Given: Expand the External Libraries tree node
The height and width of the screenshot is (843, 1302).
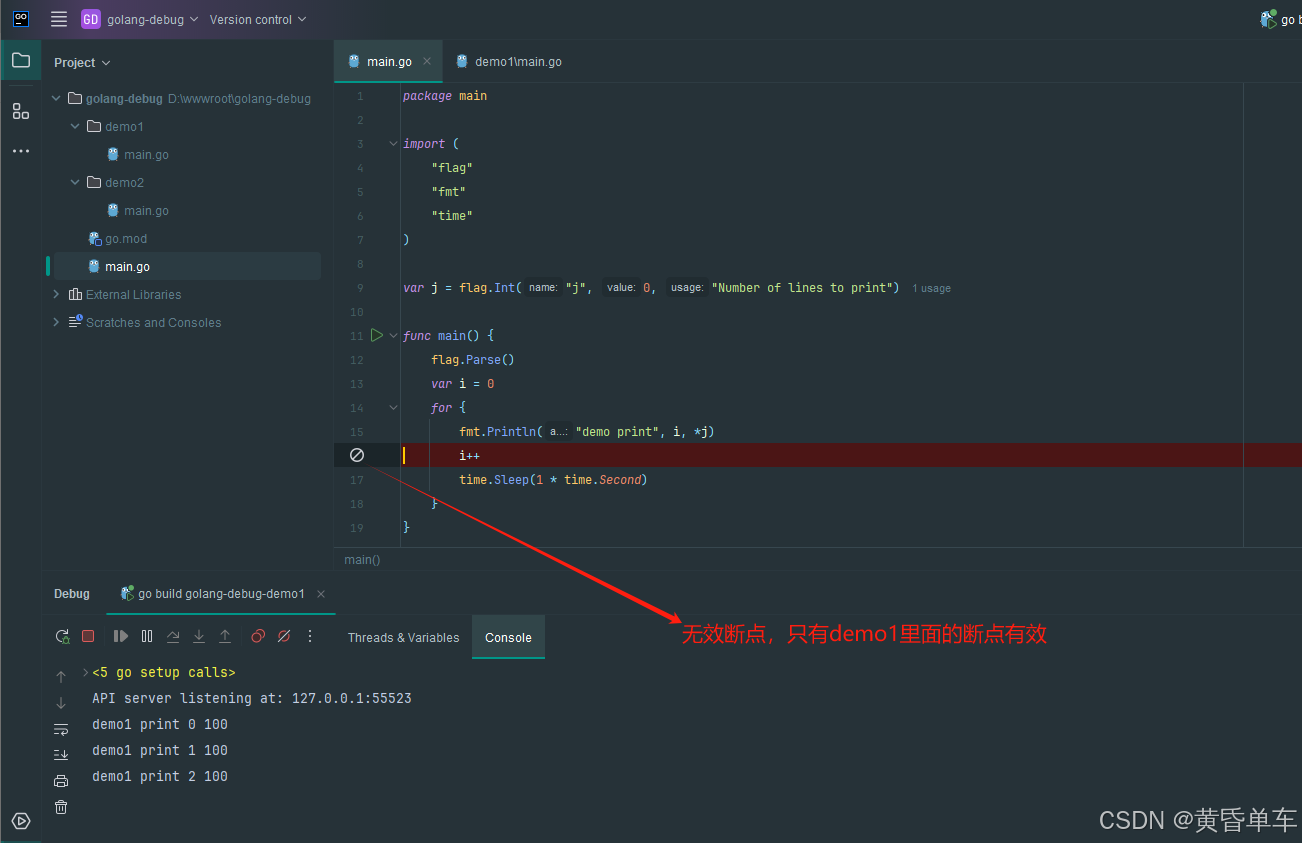Looking at the screenshot, I should coord(56,295).
